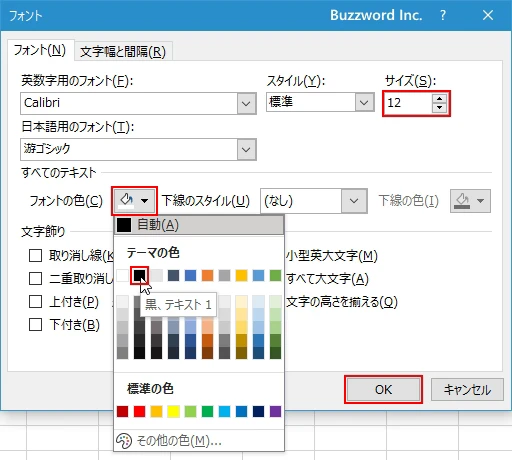The image size is (512, 460).
Task: Click the キャンセル button
Action: pos(467,389)
